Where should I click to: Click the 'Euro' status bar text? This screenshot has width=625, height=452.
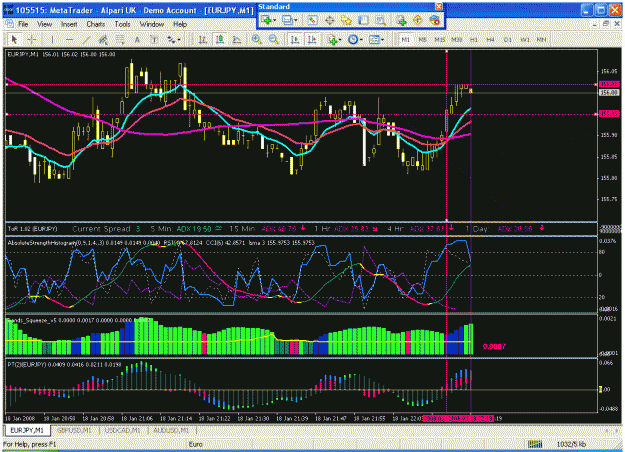(x=195, y=444)
